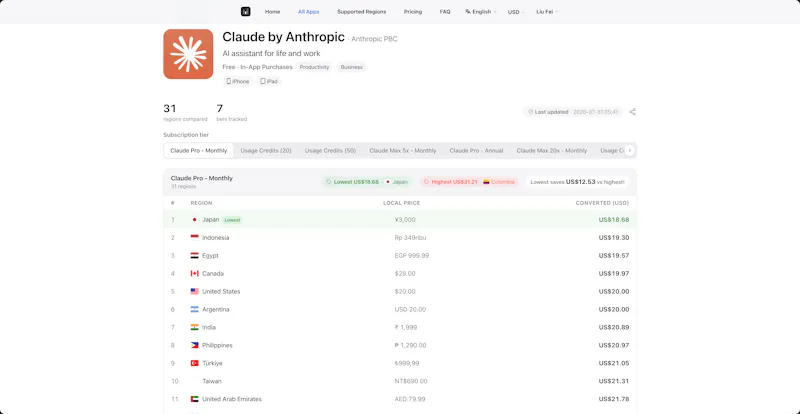Click the Argentina flag icon
Viewport: 800px width, 414px height.
click(x=194, y=309)
